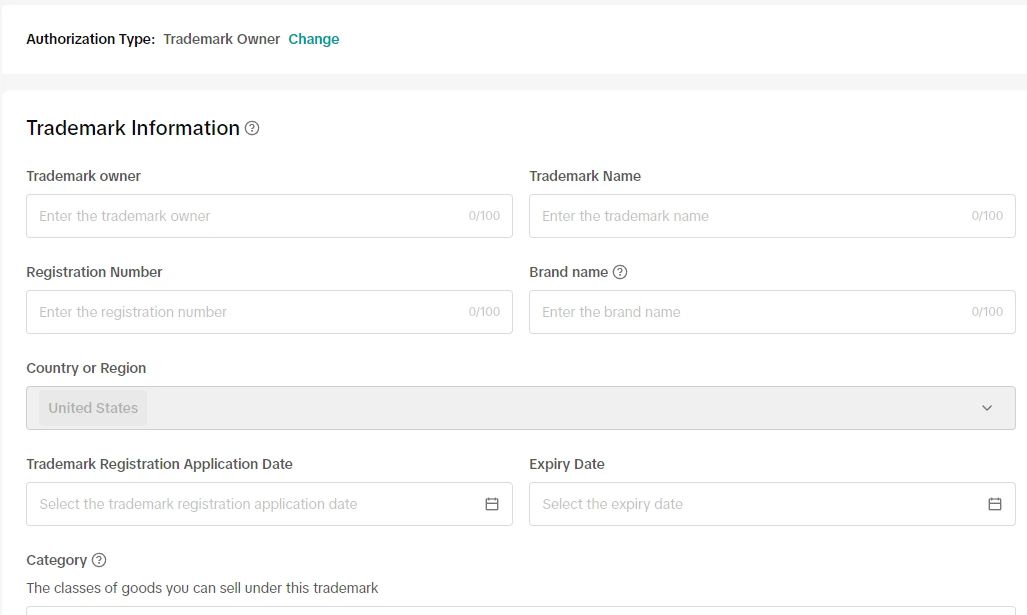Click the Trademark Name text field
This screenshot has height=615, width=1027.
(x=750, y=216)
